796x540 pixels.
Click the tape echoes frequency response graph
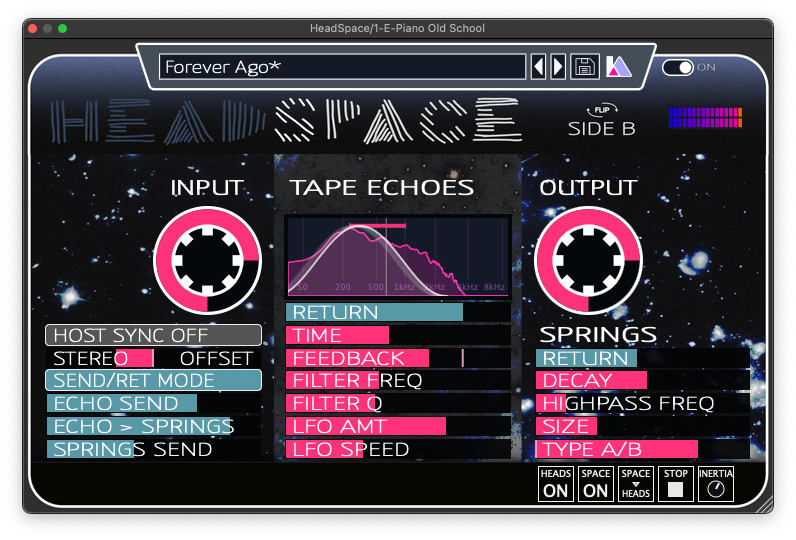click(x=397, y=256)
